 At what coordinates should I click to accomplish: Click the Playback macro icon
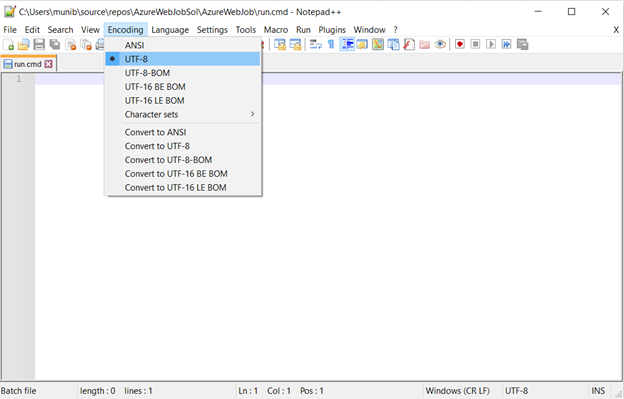click(x=491, y=45)
